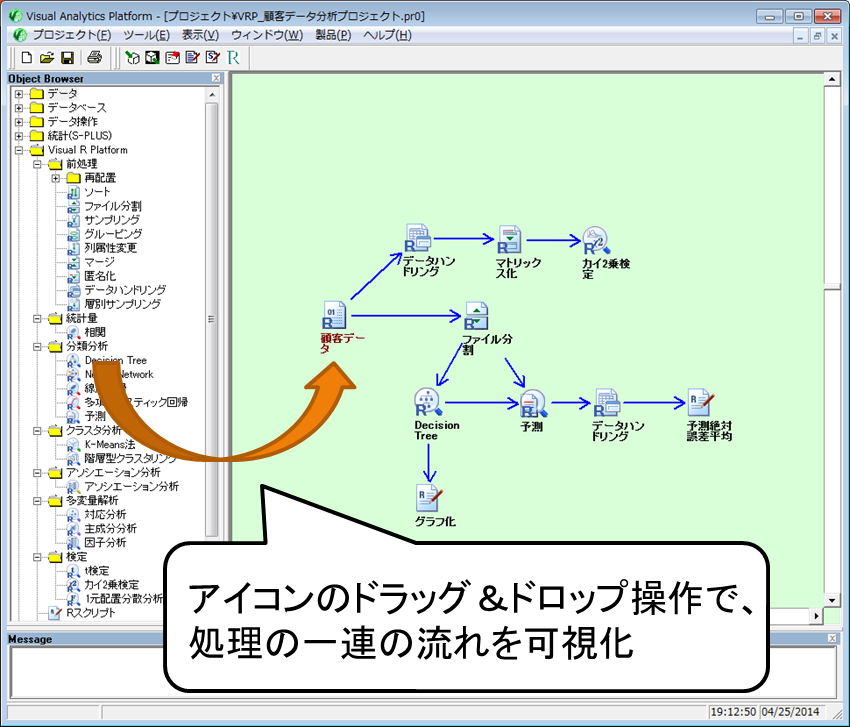This screenshot has width=850, height=727.
Task: Open the 表示(V) menu
Action: tap(200, 35)
